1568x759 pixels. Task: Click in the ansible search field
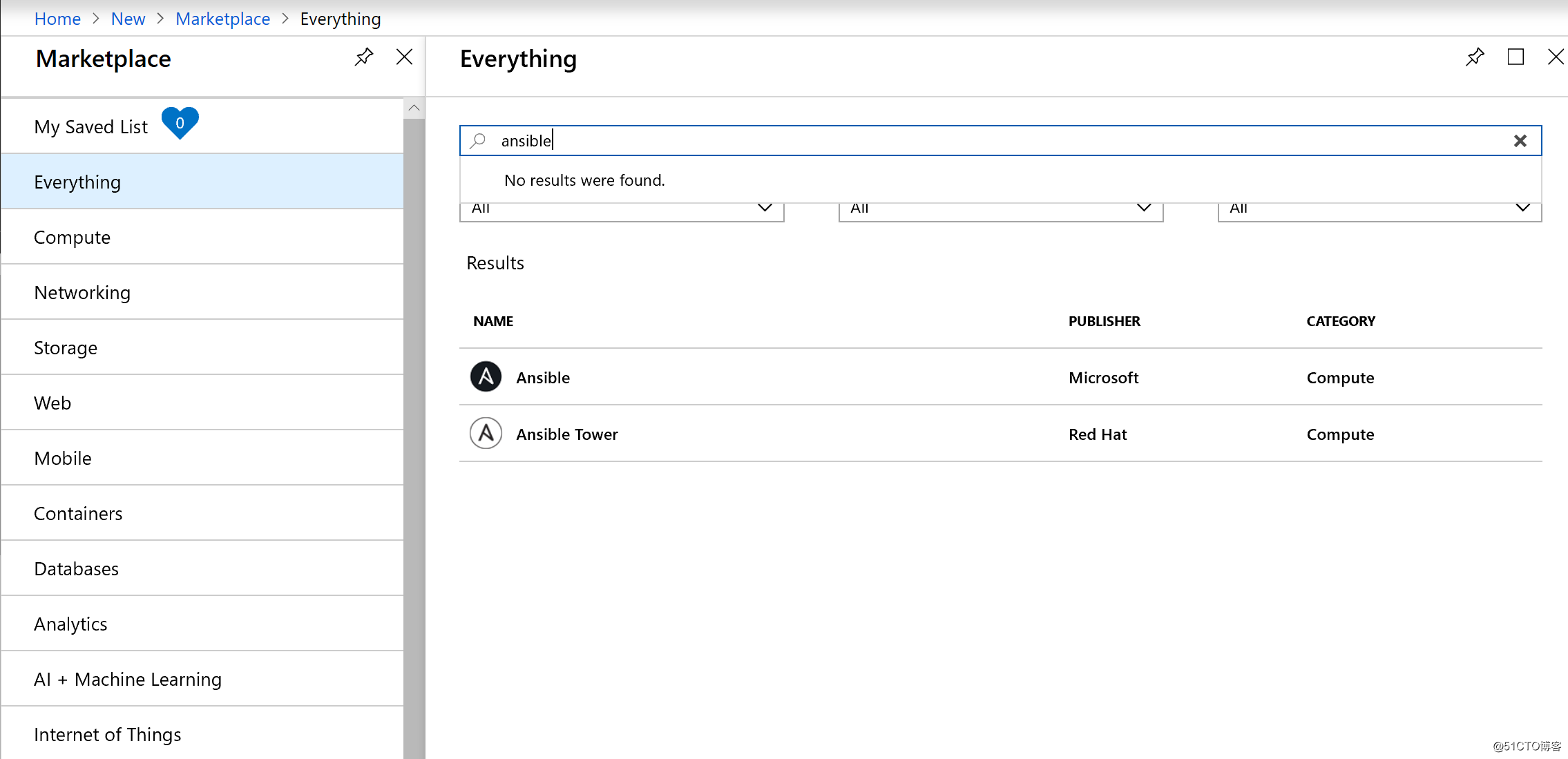click(x=1000, y=141)
